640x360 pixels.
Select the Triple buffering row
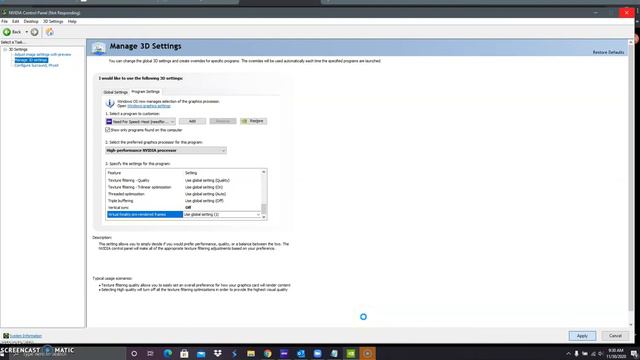183,201
